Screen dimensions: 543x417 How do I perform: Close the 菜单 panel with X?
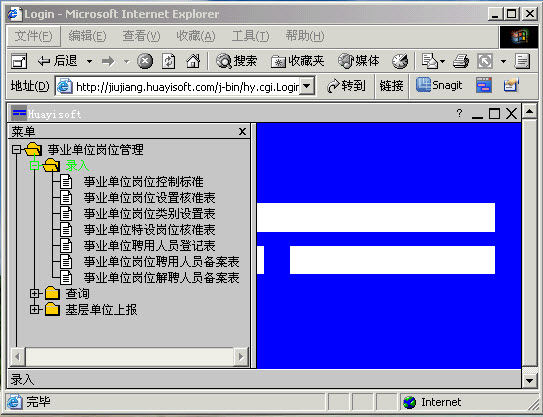tap(242, 131)
